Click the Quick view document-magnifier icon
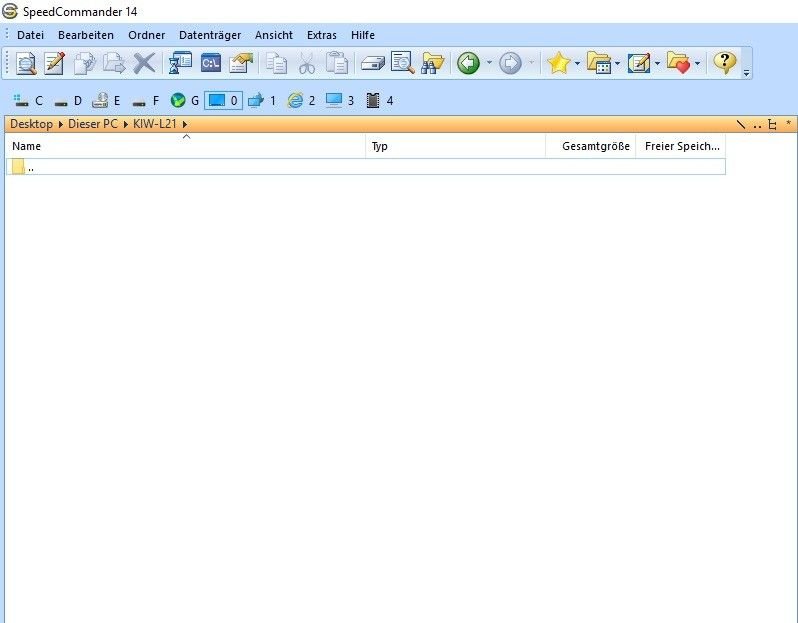 (403, 63)
